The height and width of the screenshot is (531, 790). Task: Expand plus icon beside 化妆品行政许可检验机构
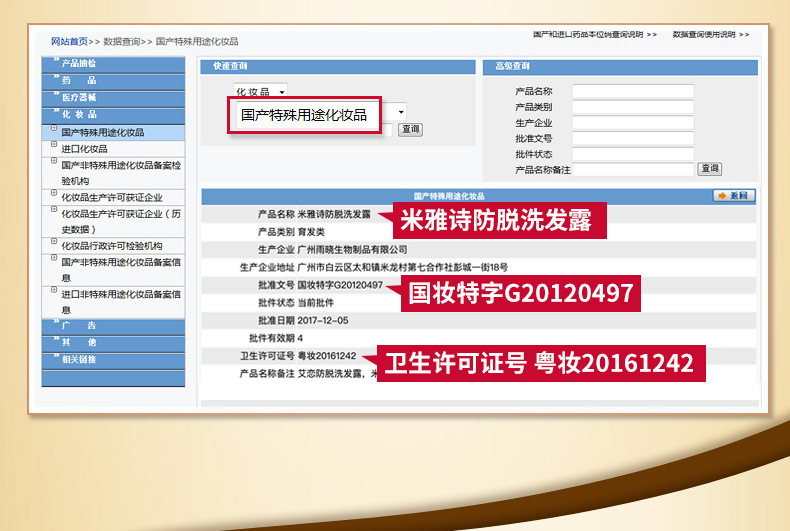click(54, 241)
